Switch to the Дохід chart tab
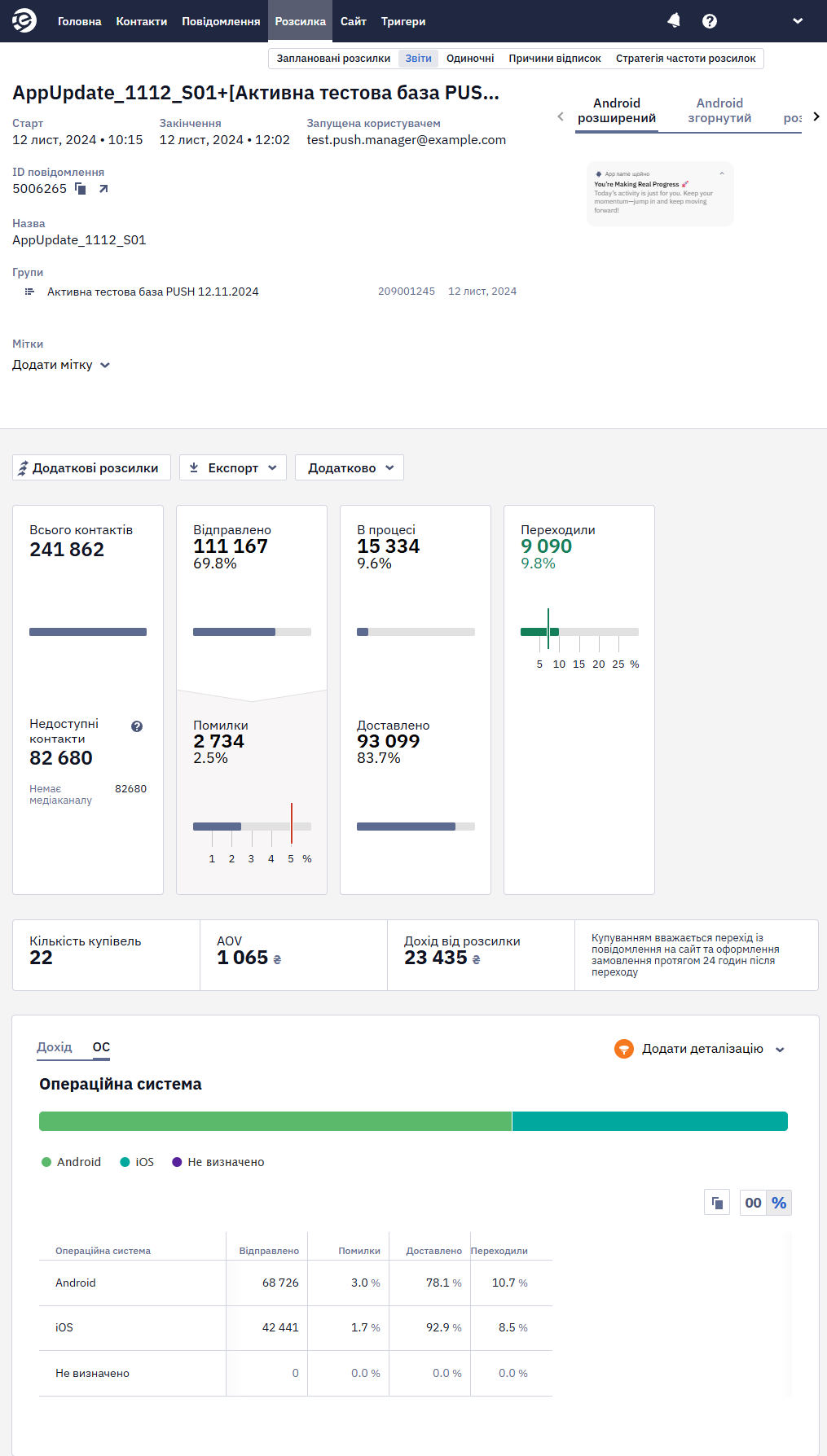The width and height of the screenshot is (827, 1456). 55,1047
